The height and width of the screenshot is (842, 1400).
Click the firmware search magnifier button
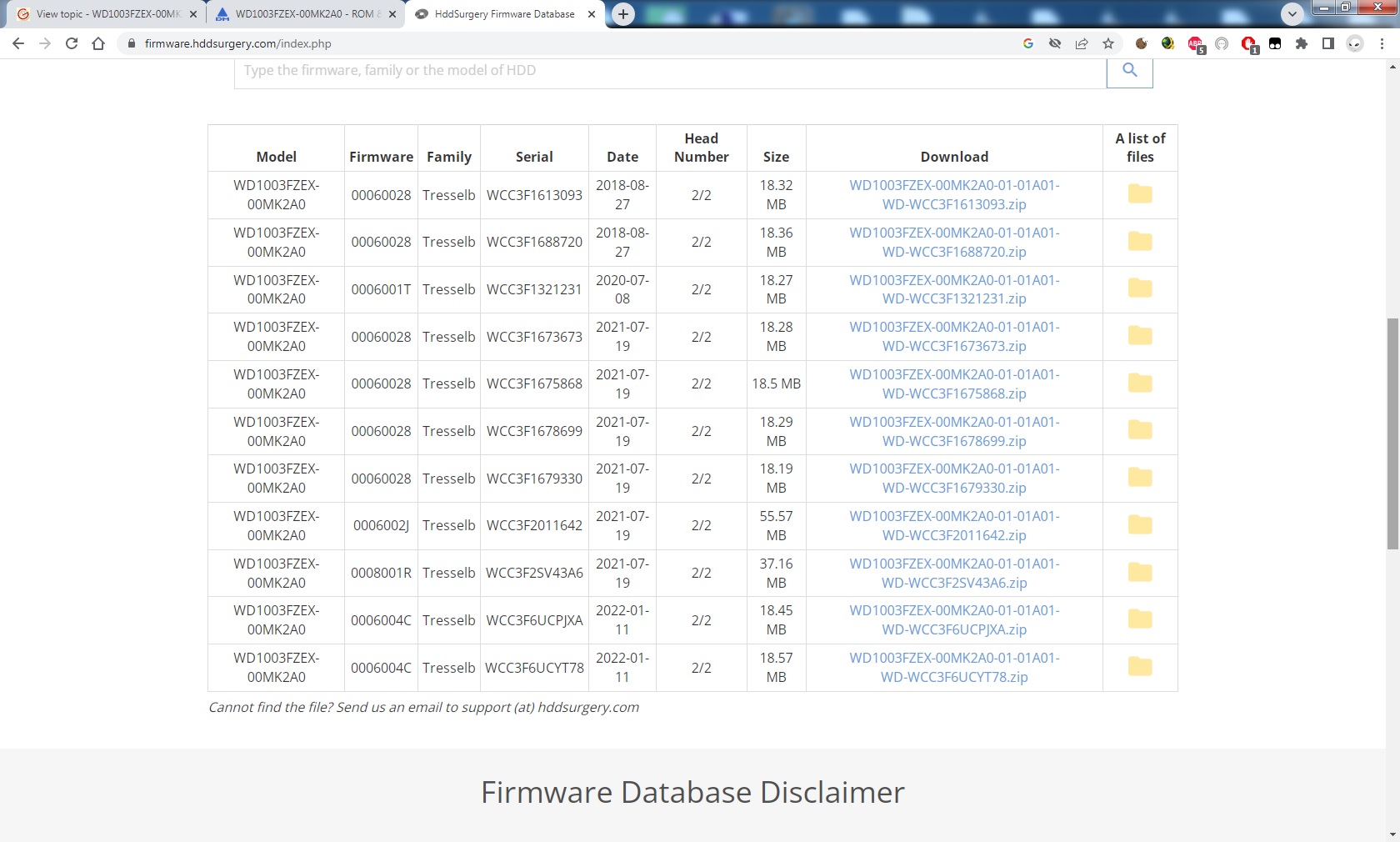[1129, 71]
